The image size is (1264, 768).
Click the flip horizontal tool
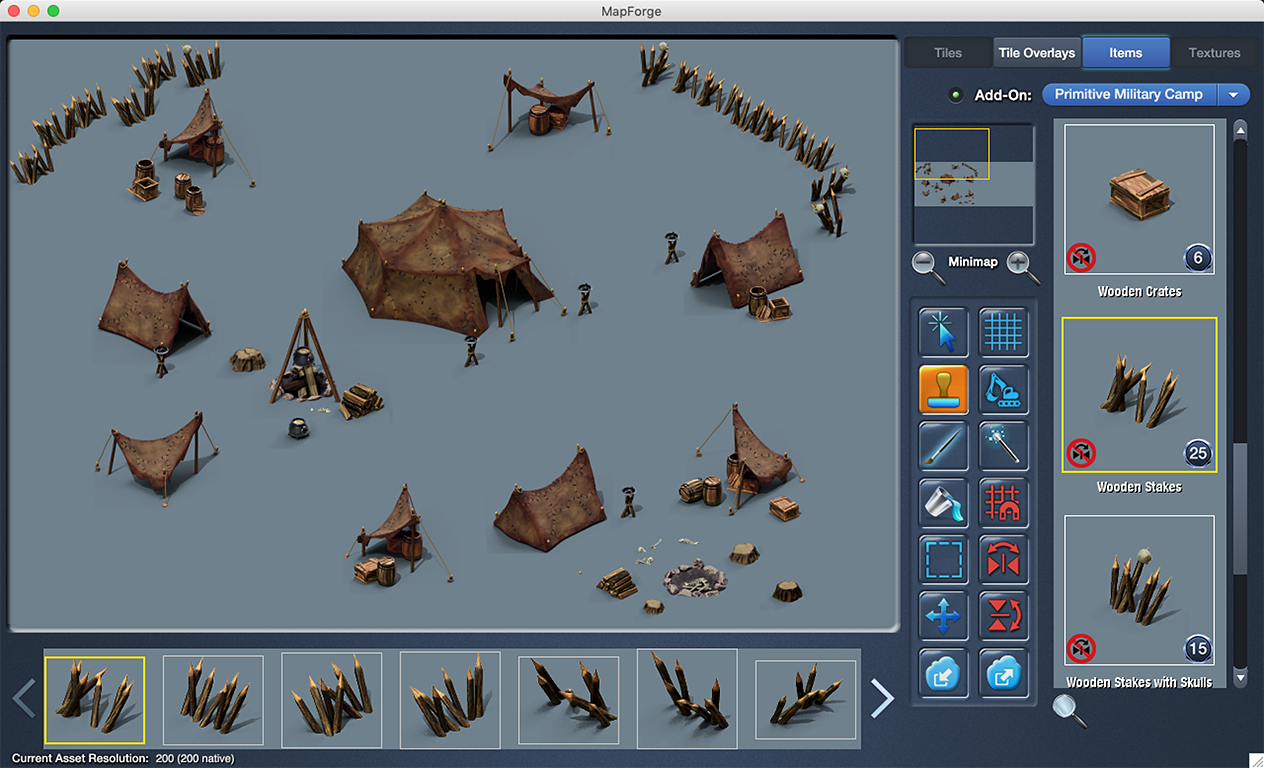tap(1003, 560)
